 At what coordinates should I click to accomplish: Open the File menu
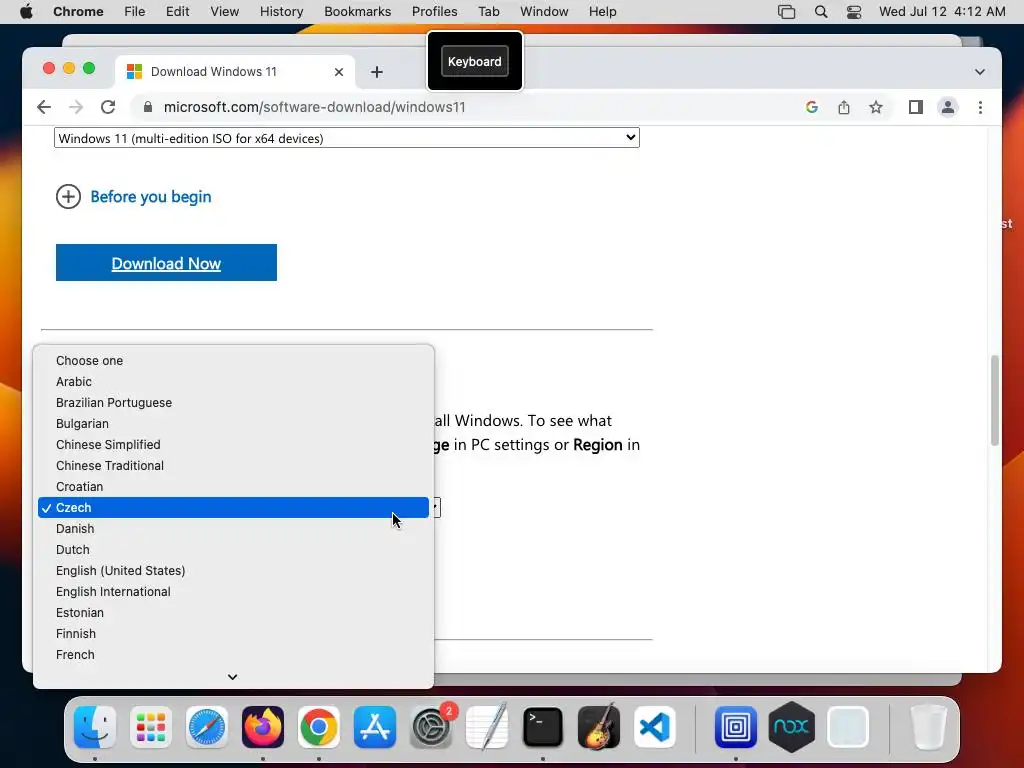(135, 12)
